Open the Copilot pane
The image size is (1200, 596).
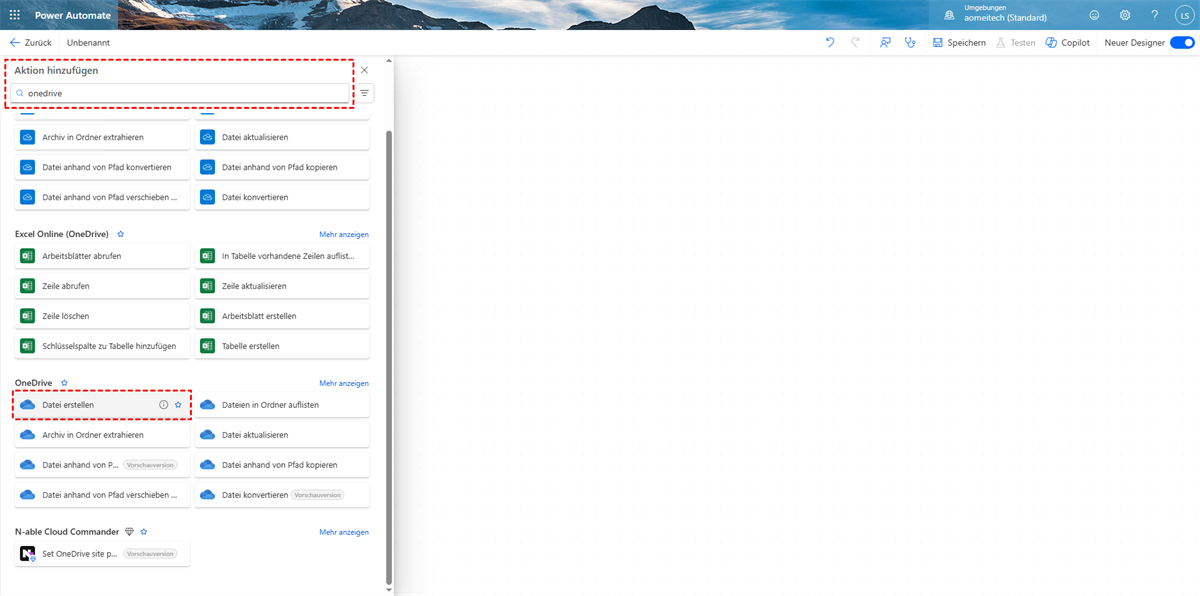[x=1068, y=43]
